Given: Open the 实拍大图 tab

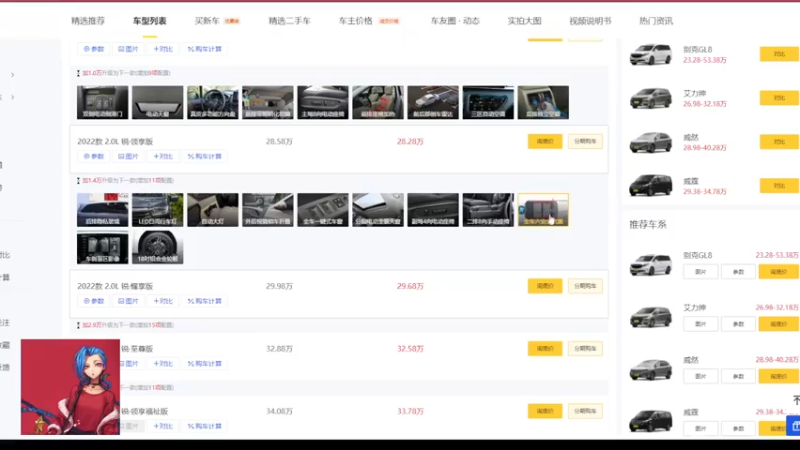Looking at the screenshot, I should pos(524,21).
